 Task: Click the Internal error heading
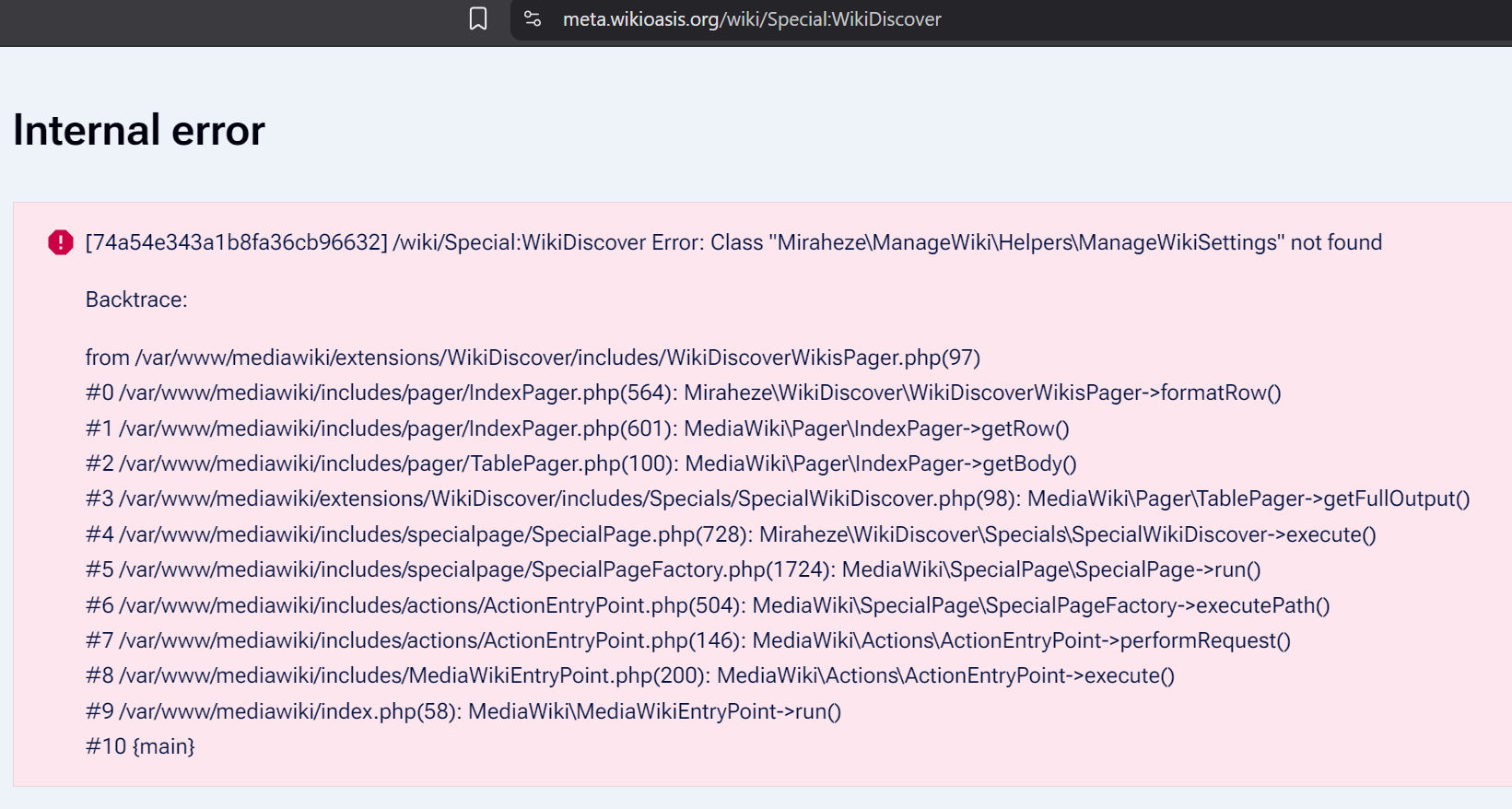tap(139, 130)
